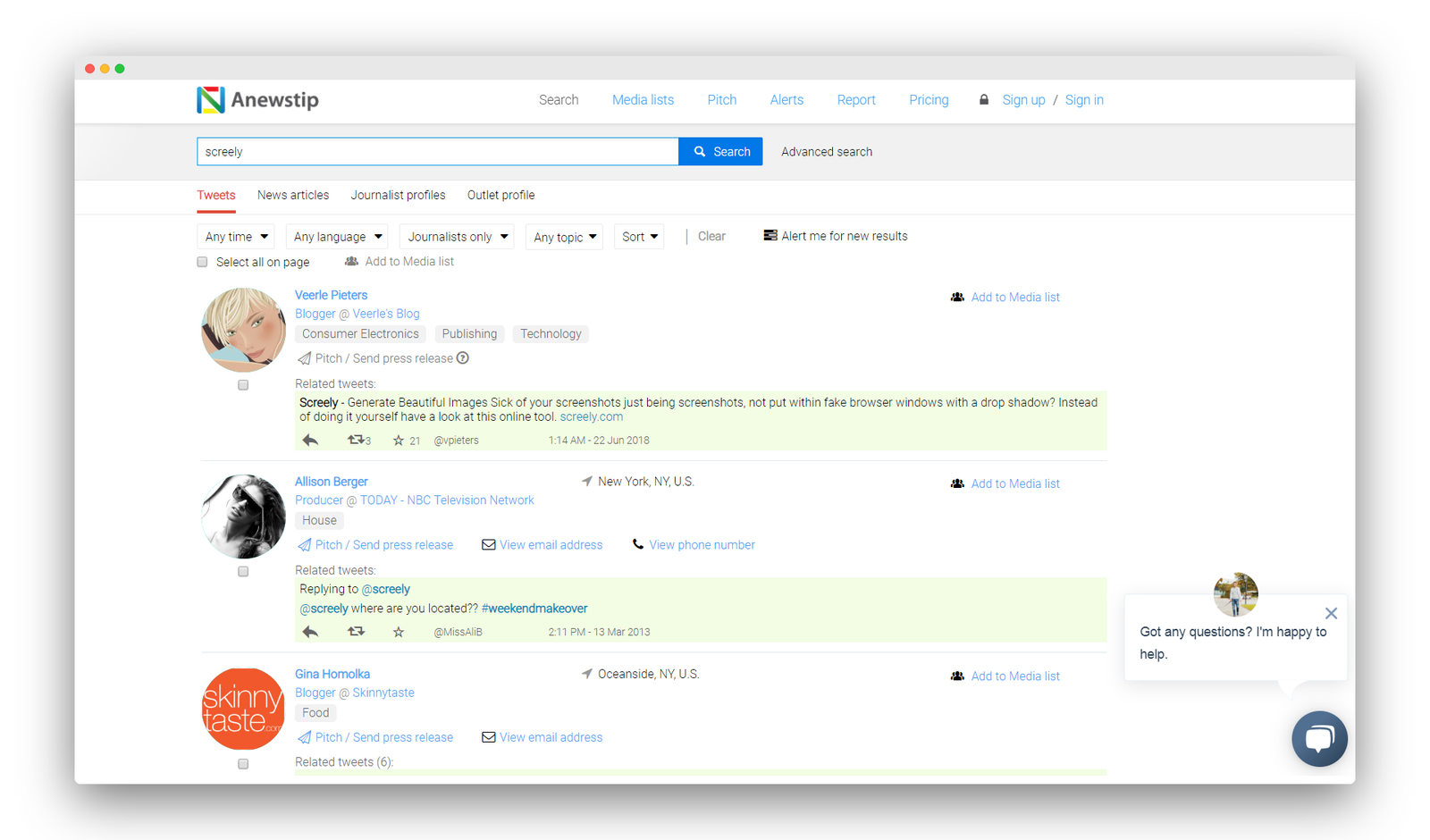Open Alerts in the top navigation

click(x=786, y=100)
